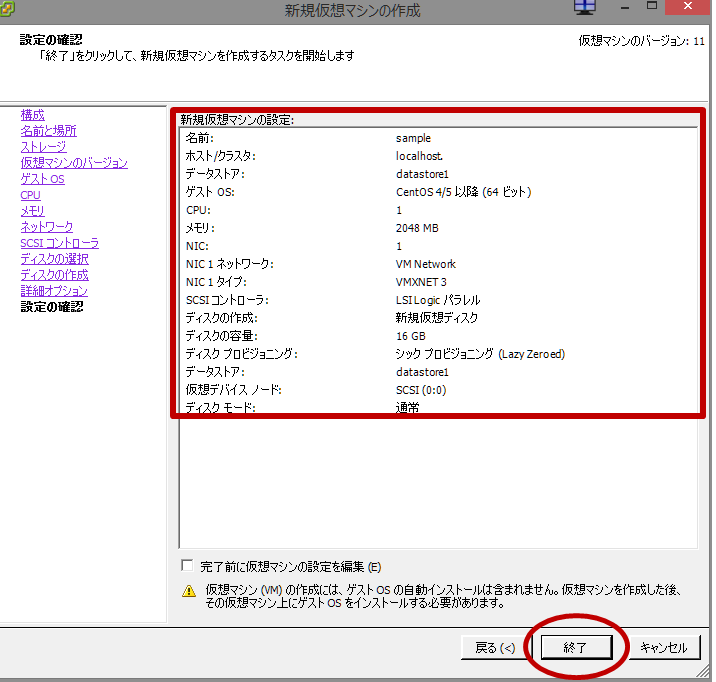716x682 pixels.
Task: Click the キャンセル button
Action: click(663, 647)
